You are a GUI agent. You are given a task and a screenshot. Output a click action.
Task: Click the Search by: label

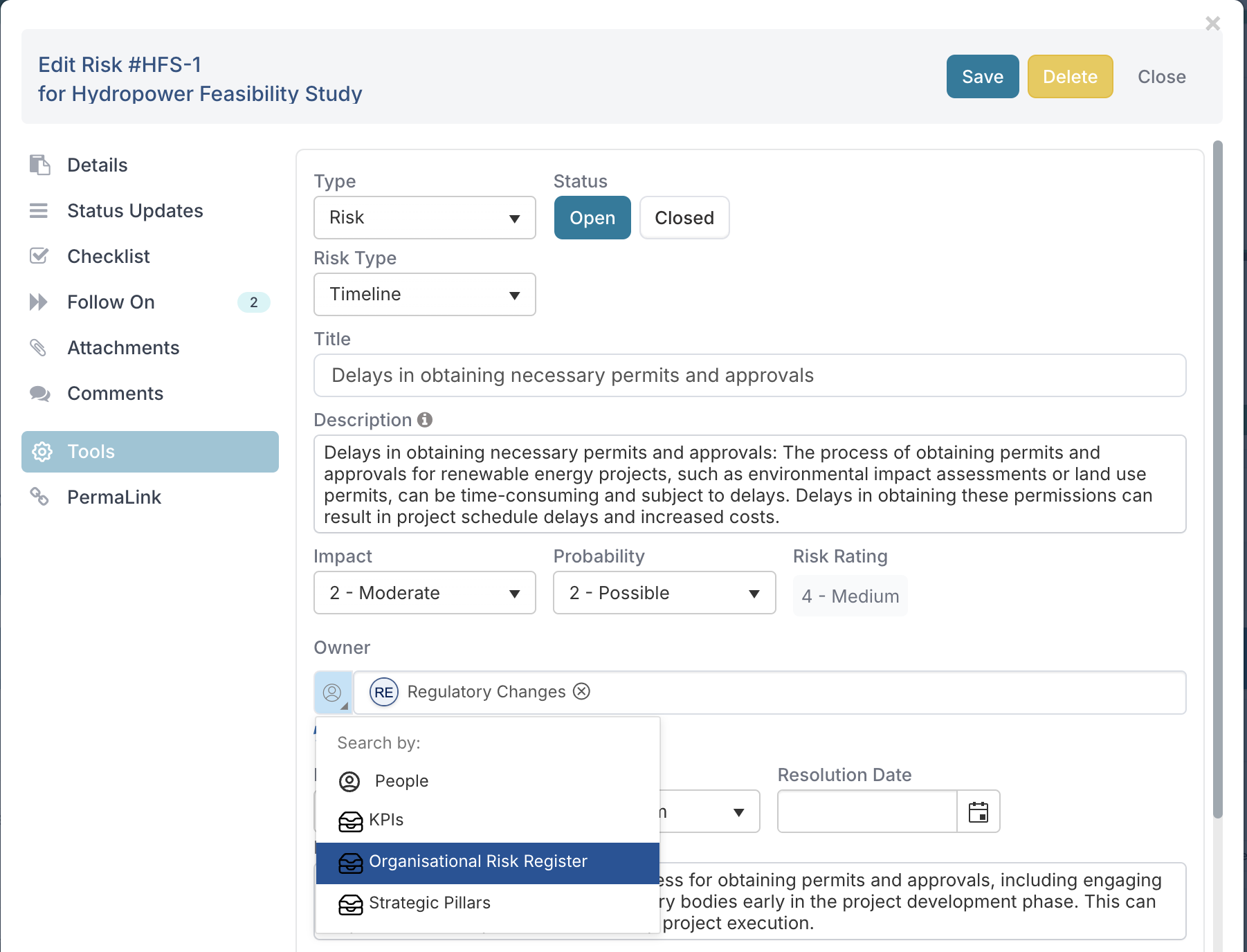point(379,743)
